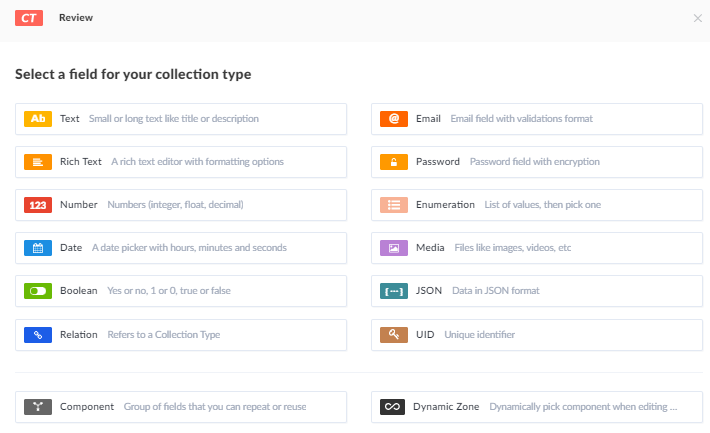This screenshot has height=433, width=710.
Task: Click the purple Media image icon
Action: (x=394, y=248)
